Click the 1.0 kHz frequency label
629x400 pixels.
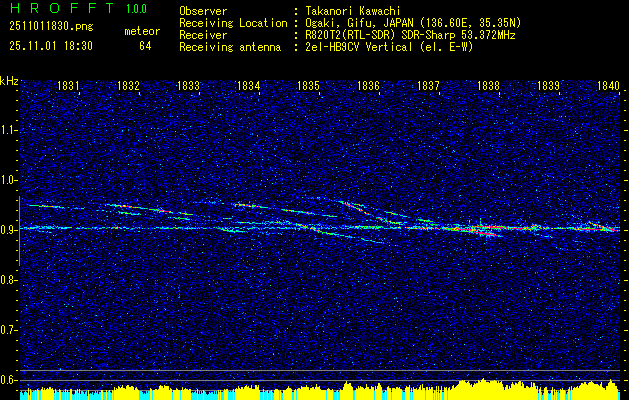pos(8,180)
